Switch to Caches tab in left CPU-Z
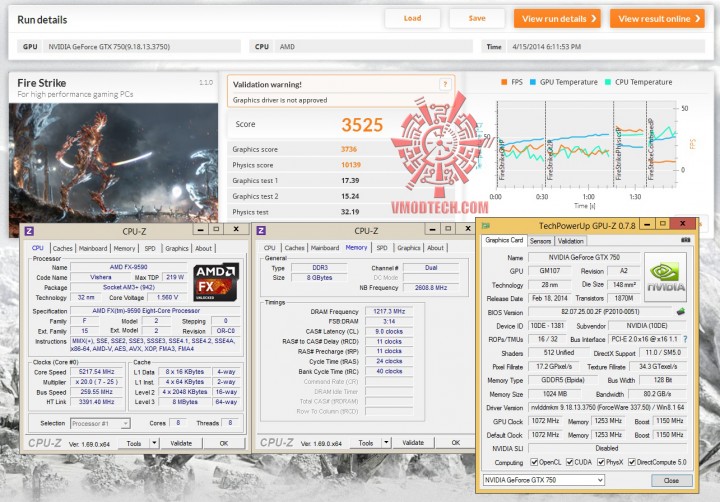Screen dimensions: 720x502 62,248
